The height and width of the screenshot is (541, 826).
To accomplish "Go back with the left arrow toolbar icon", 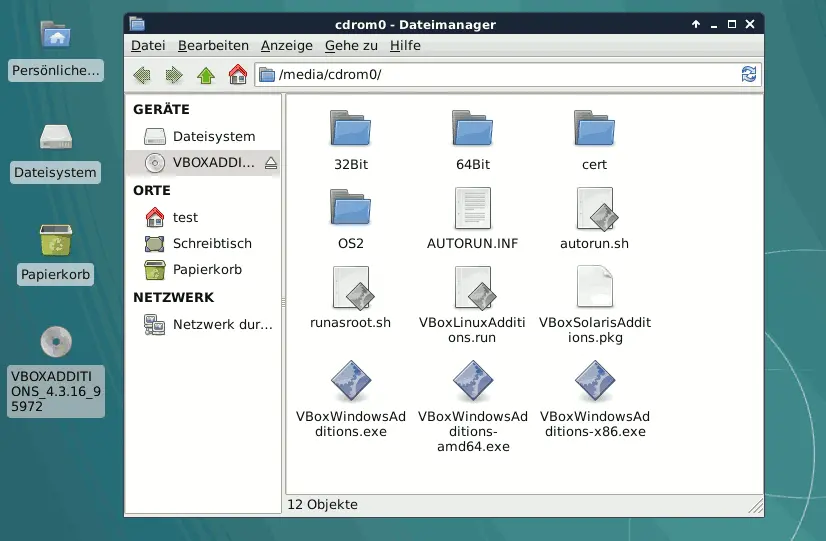I will click(x=142, y=75).
